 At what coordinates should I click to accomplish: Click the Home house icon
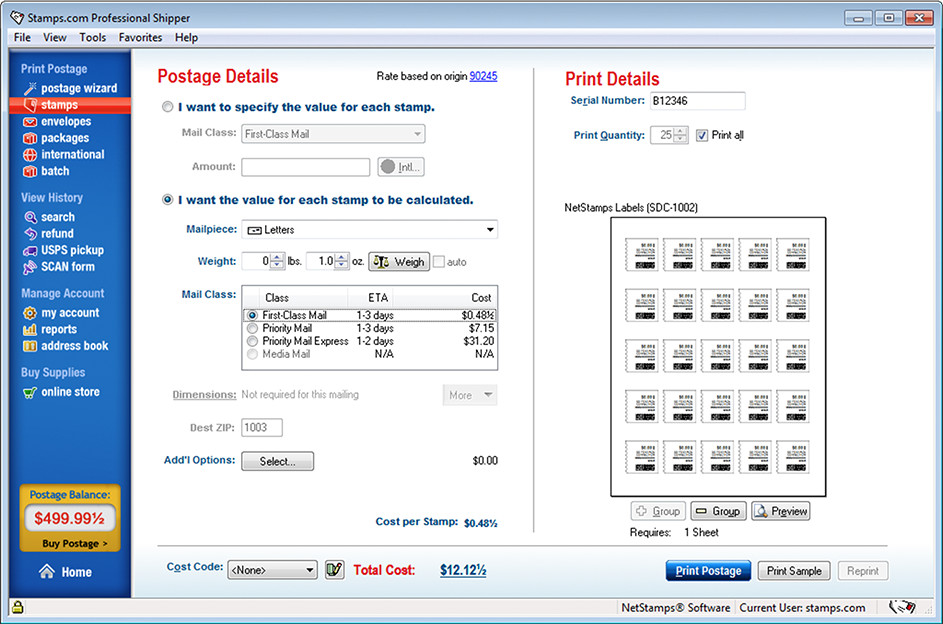pos(47,571)
